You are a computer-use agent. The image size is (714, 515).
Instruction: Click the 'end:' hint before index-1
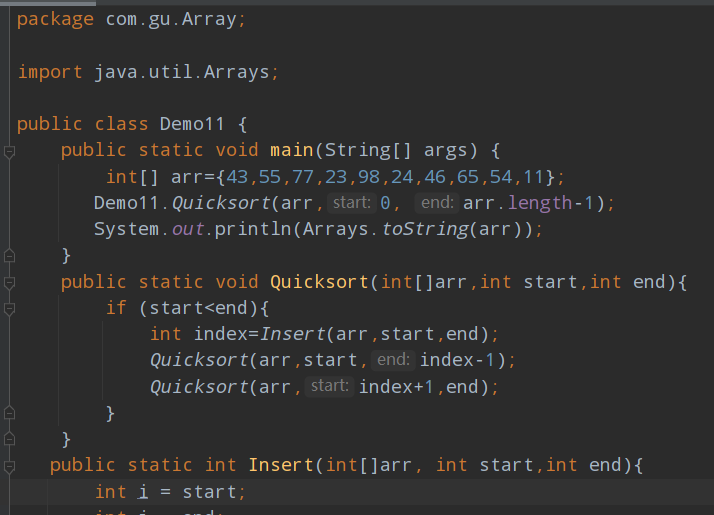tap(393, 360)
